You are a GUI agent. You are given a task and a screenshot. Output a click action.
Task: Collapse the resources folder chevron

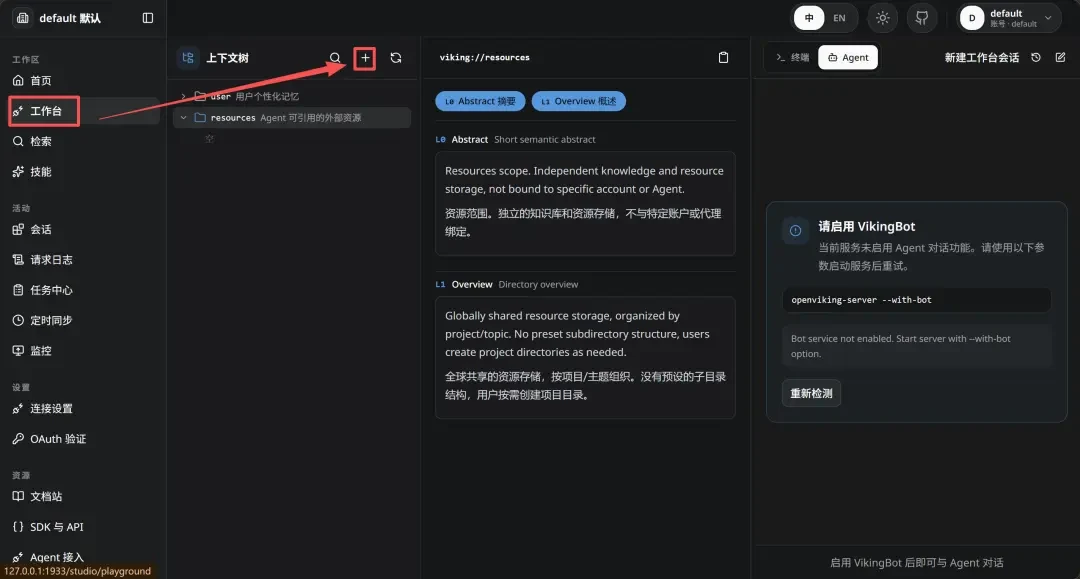pyautogui.click(x=183, y=118)
